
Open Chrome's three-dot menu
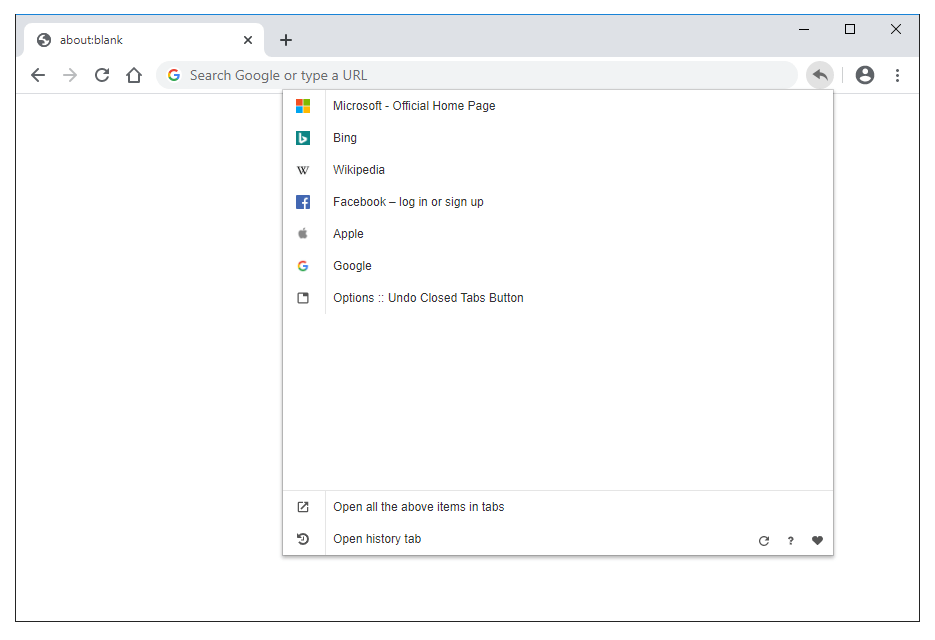(897, 75)
